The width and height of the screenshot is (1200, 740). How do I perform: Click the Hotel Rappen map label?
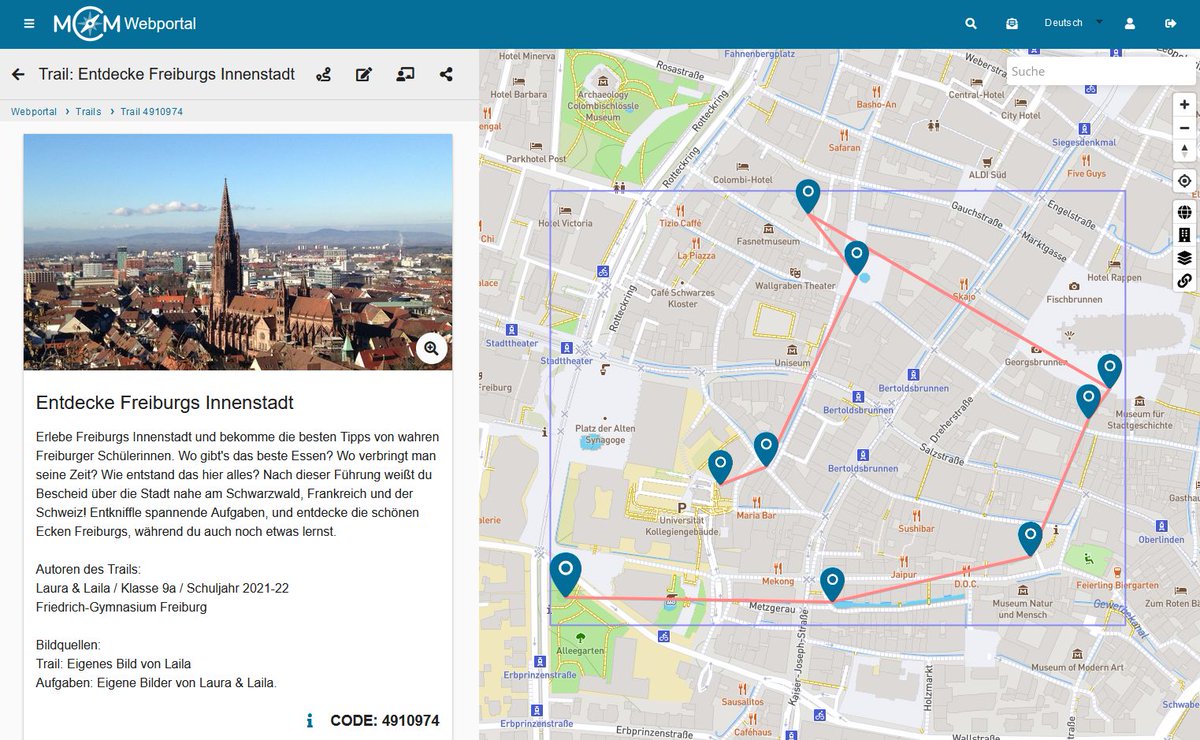point(1114,277)
